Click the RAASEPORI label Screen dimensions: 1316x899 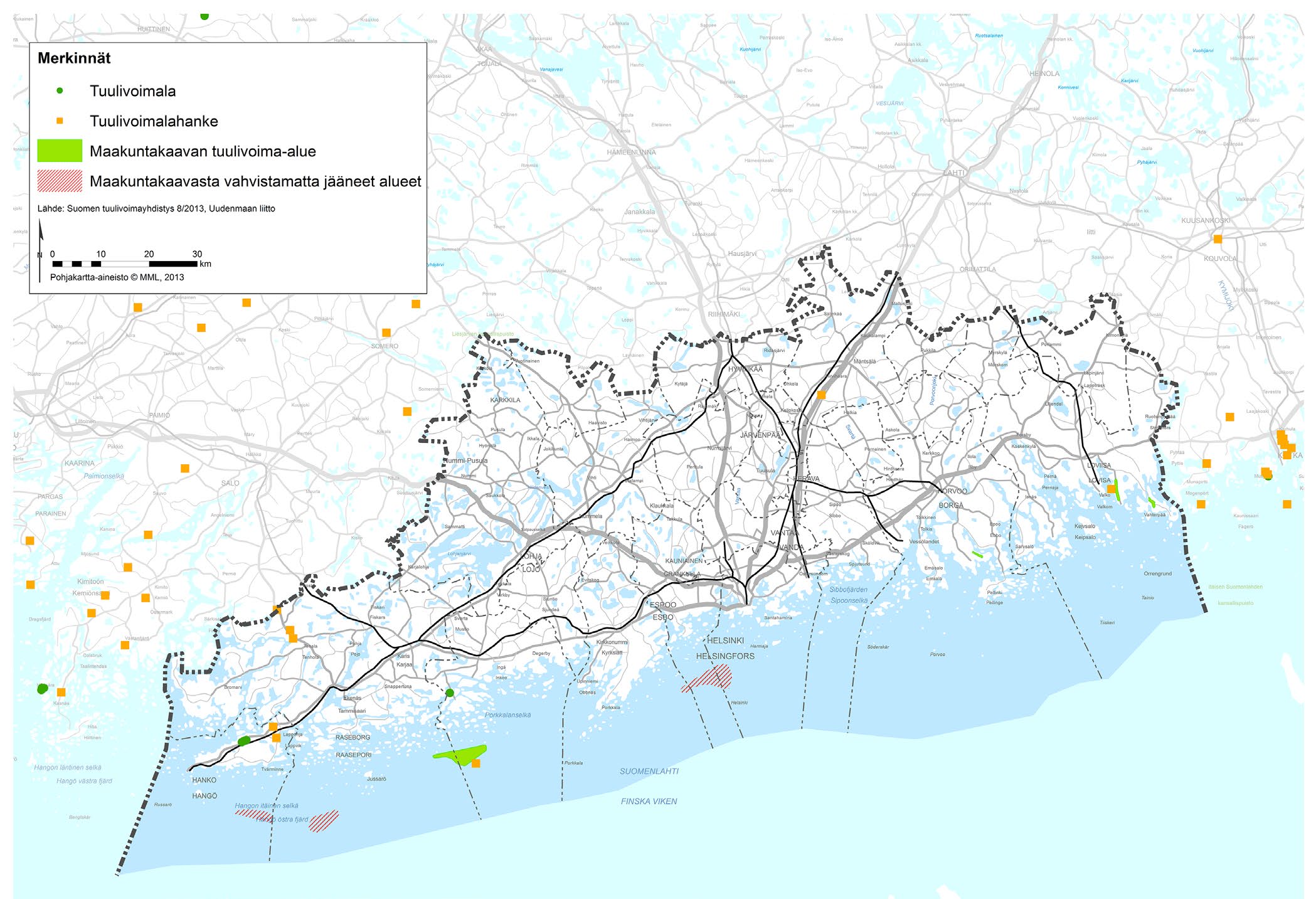353,755
